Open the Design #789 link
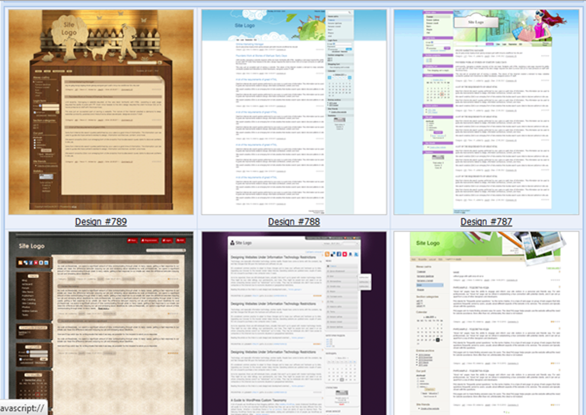Image resolution: width=586 pixels, height=415 pixels. click(x=101, y=222)
